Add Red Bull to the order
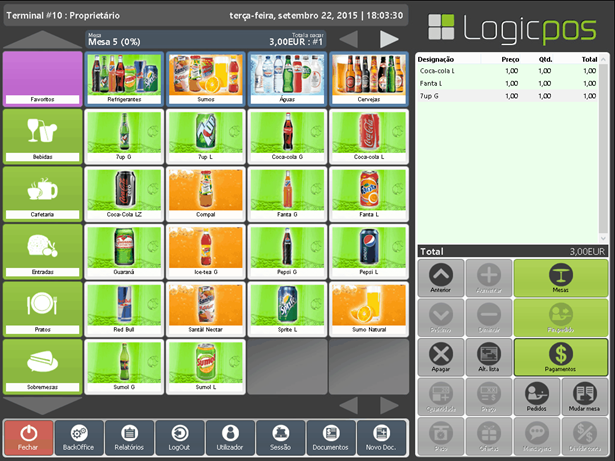This screenshot has width=615, height=461. (x=124, y=309)
